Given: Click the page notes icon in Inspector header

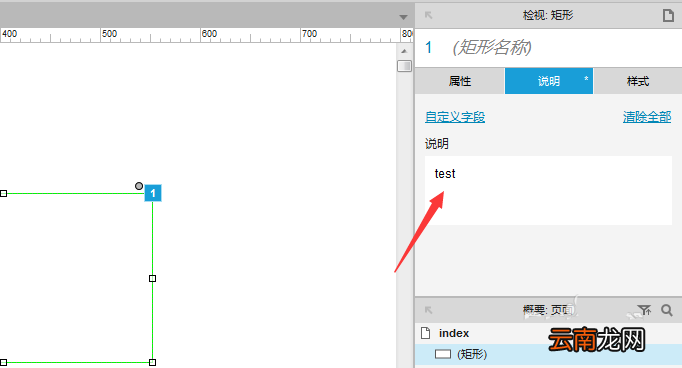Looking at the screenshot, I should [668, 16].
